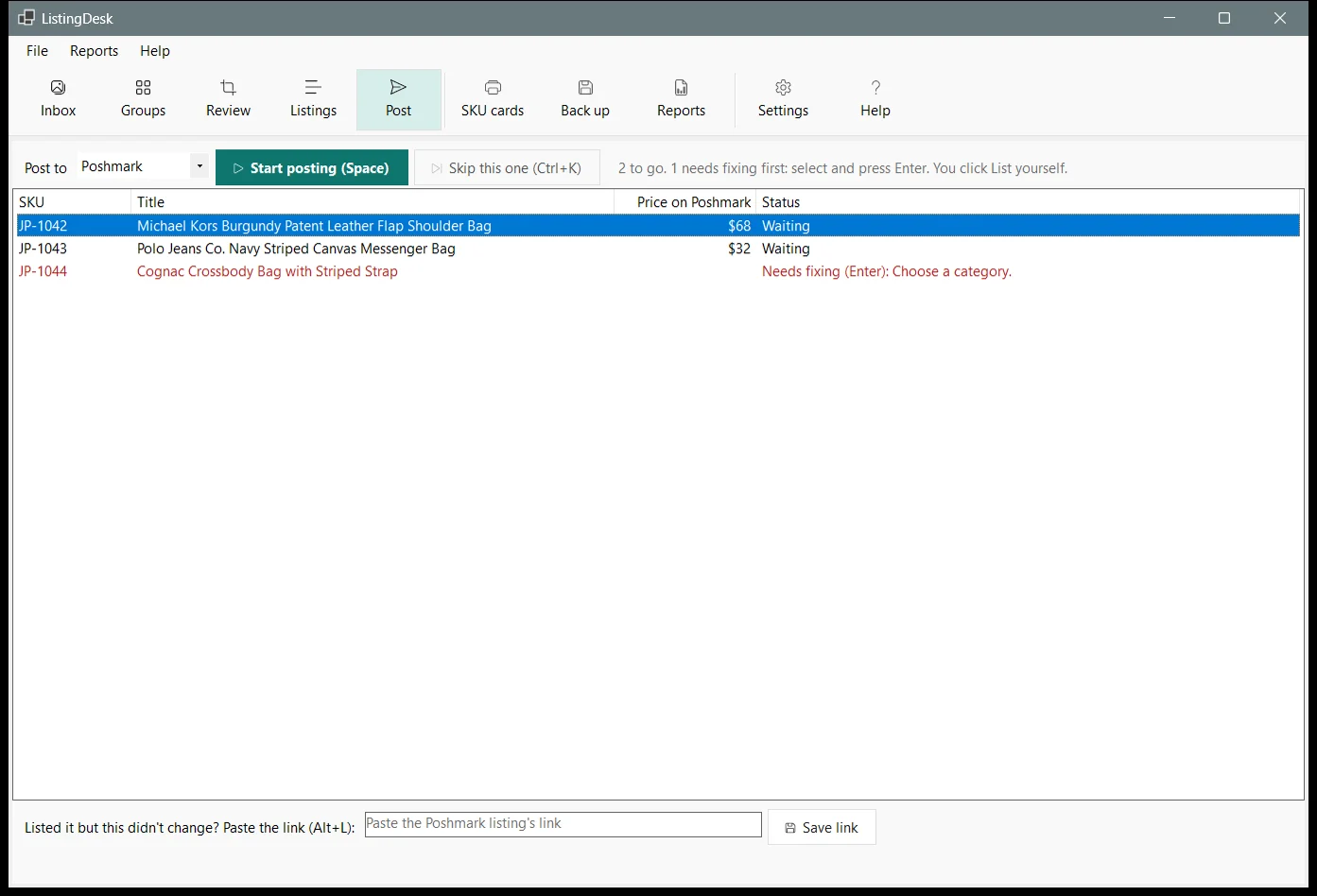1317x896 pixels.
Task: Select the JP-1043 Polo Jeans row
Action: [x=658, y=249]
